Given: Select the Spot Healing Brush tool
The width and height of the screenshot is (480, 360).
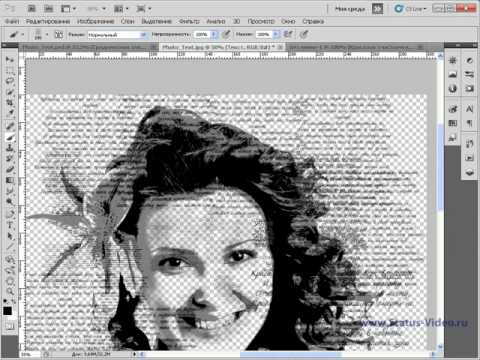Looking at the screenshot, I should click(x=10, y=126).
